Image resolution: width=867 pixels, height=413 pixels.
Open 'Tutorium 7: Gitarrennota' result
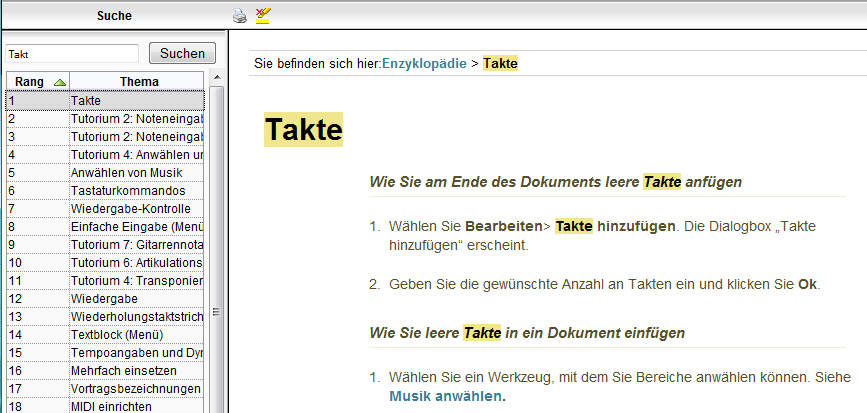coord(137,244)
